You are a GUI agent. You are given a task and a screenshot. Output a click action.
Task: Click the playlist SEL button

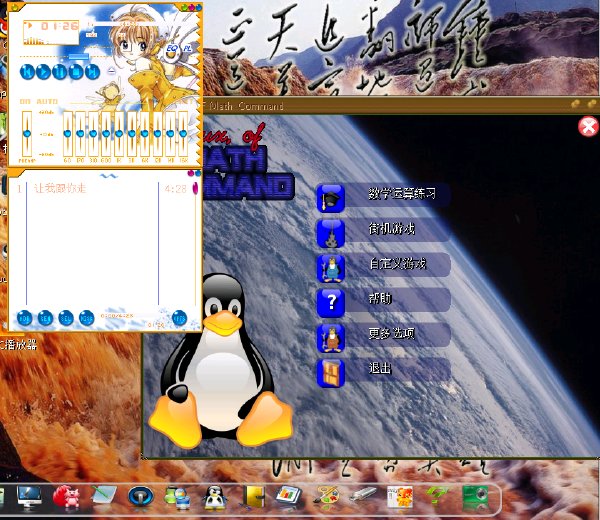pyautogui.click(x=66, y=318)
